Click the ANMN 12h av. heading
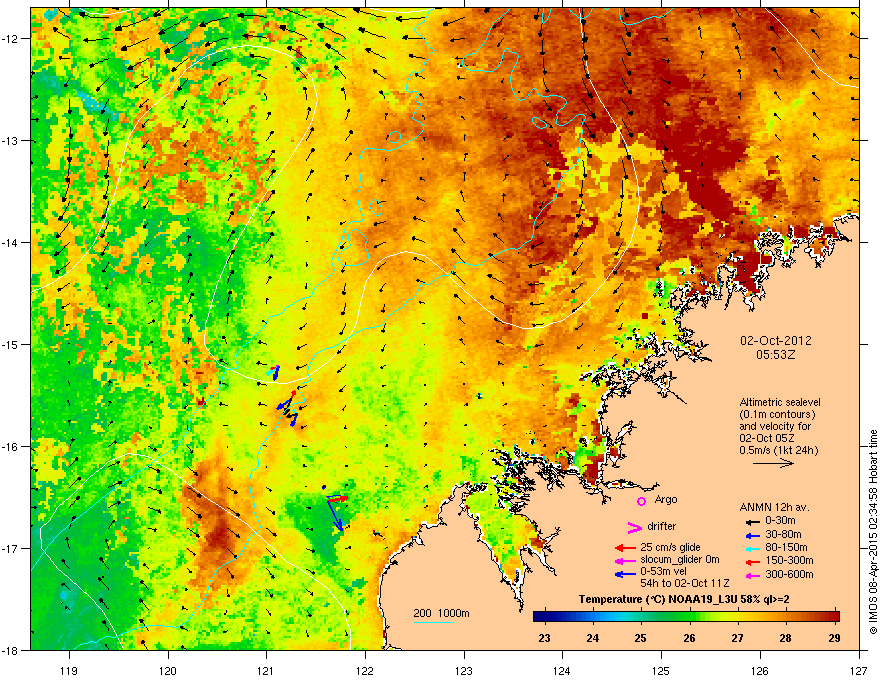 pyautogui.click(x=774, y=507)
